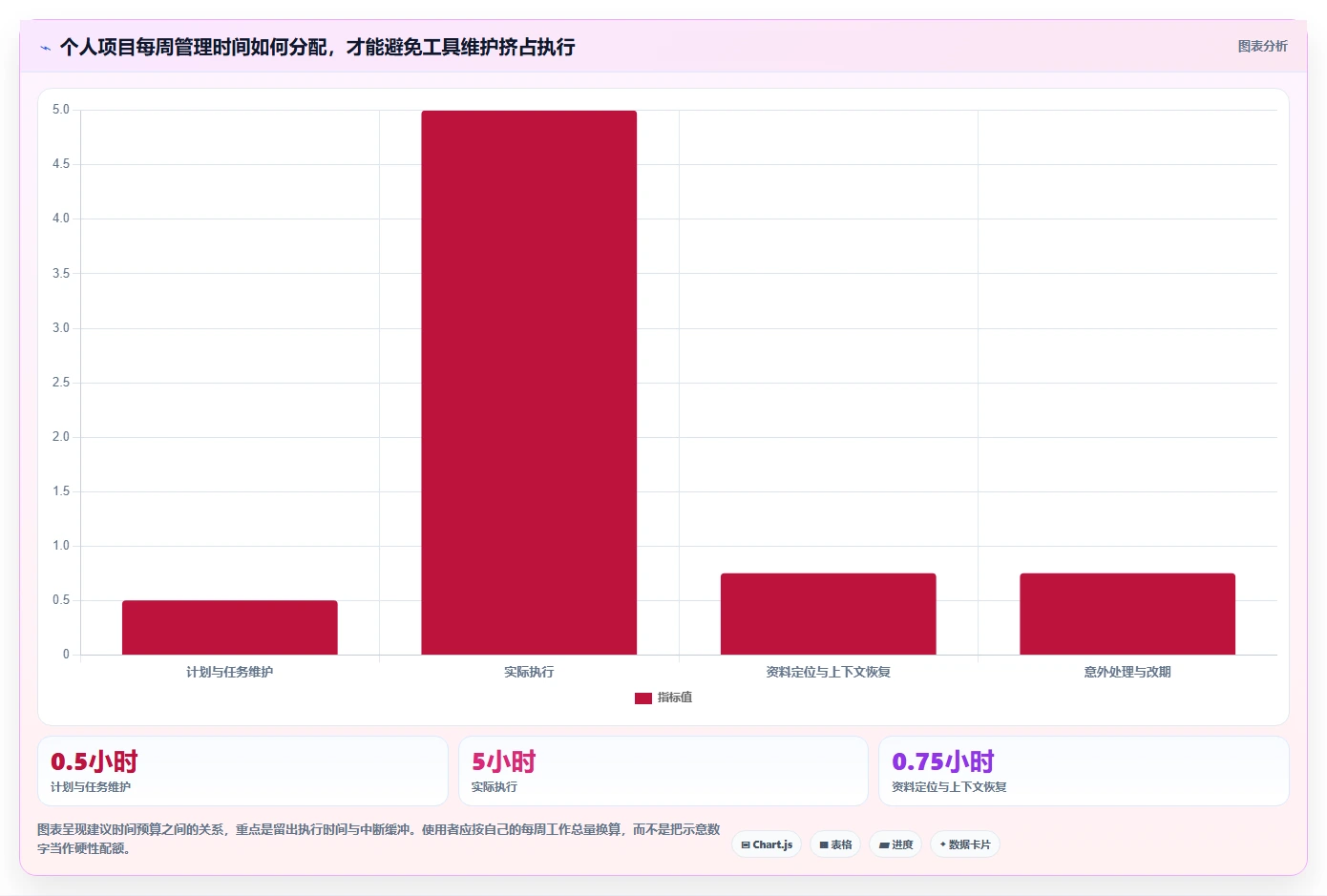The height and width of the screenshot is (896, 1327).
Task: Toggle the 指标值 legend label
Action: [x=675, y=698]
